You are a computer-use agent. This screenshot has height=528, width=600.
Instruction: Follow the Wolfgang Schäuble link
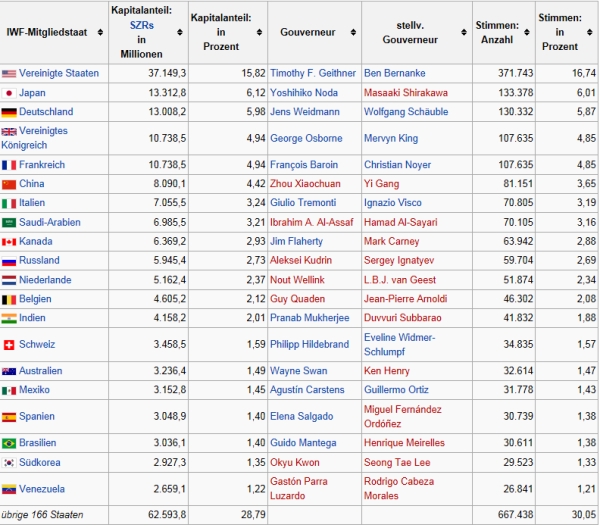[x=406, y=112]
